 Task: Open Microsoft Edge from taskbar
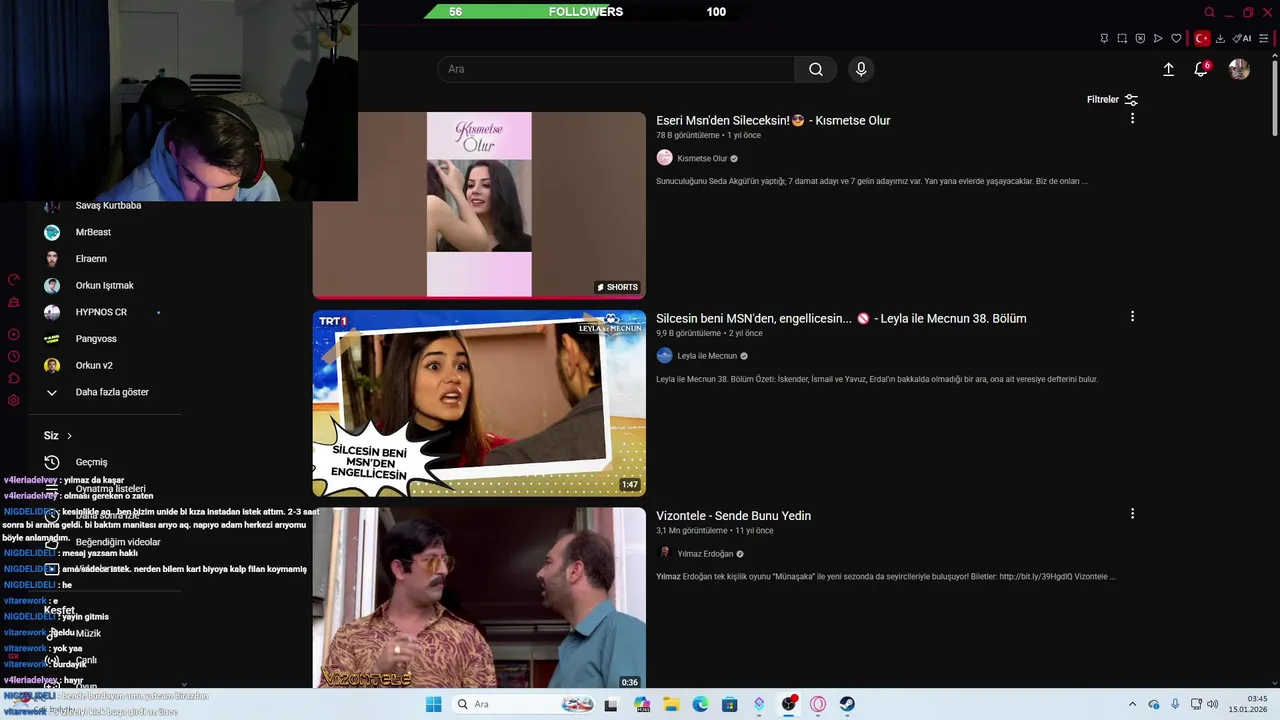coord(700,704)
